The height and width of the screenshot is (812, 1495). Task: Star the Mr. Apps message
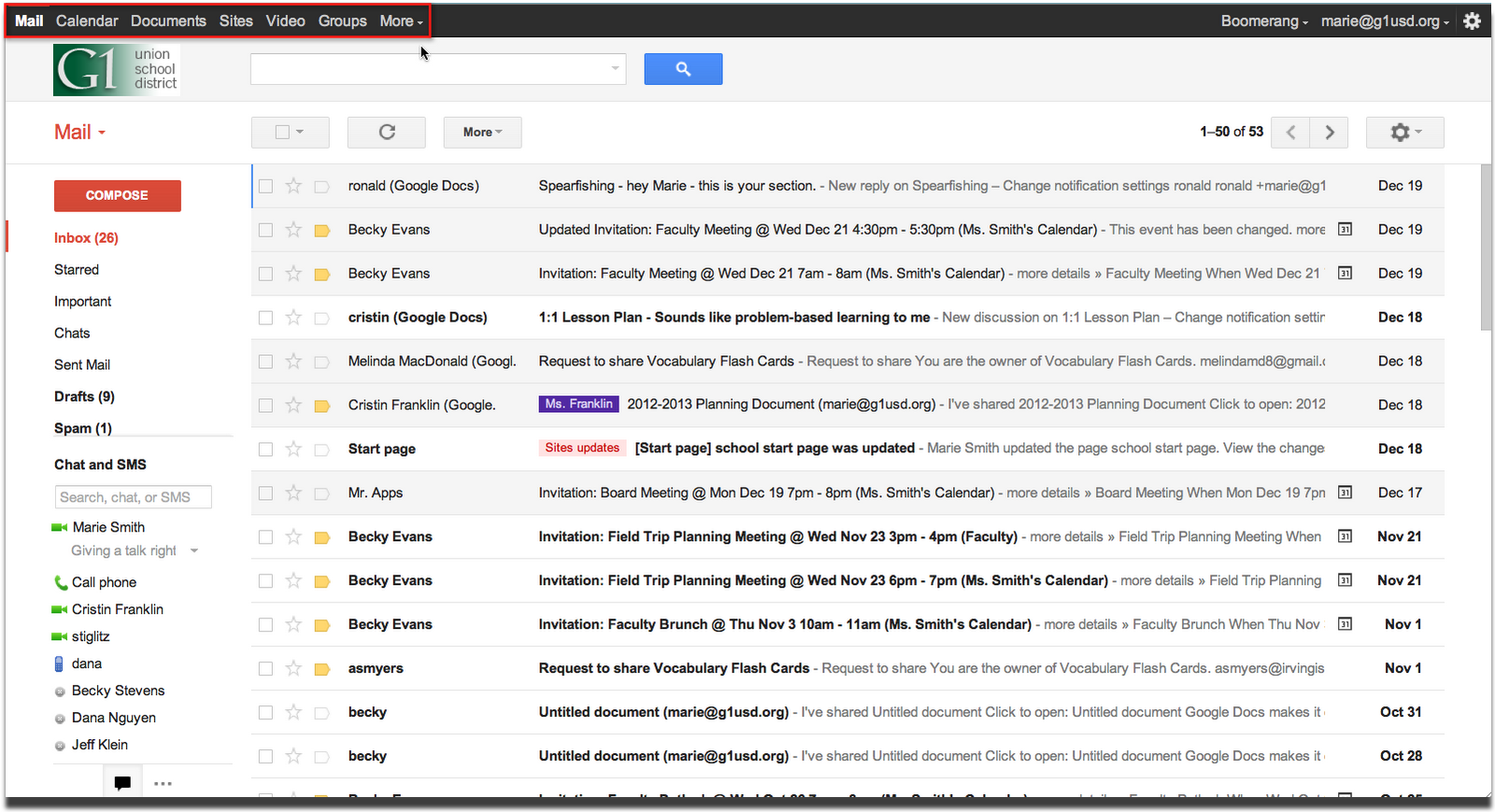click(293, 492)
